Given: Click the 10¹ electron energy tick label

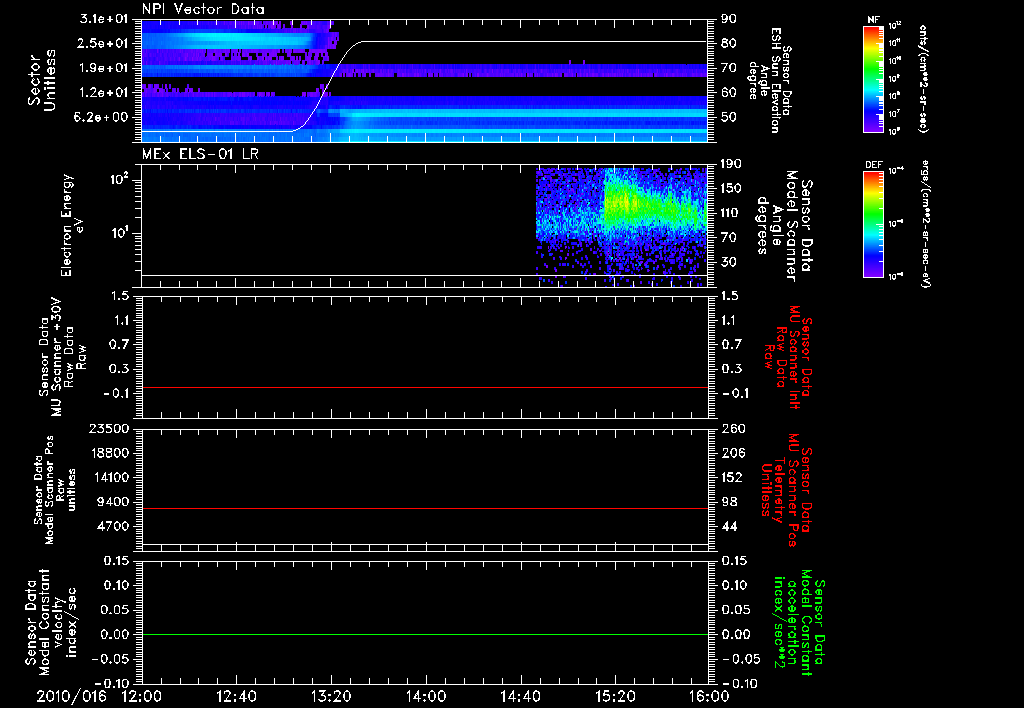Looking at the screenshot, I should click(120, 233).
